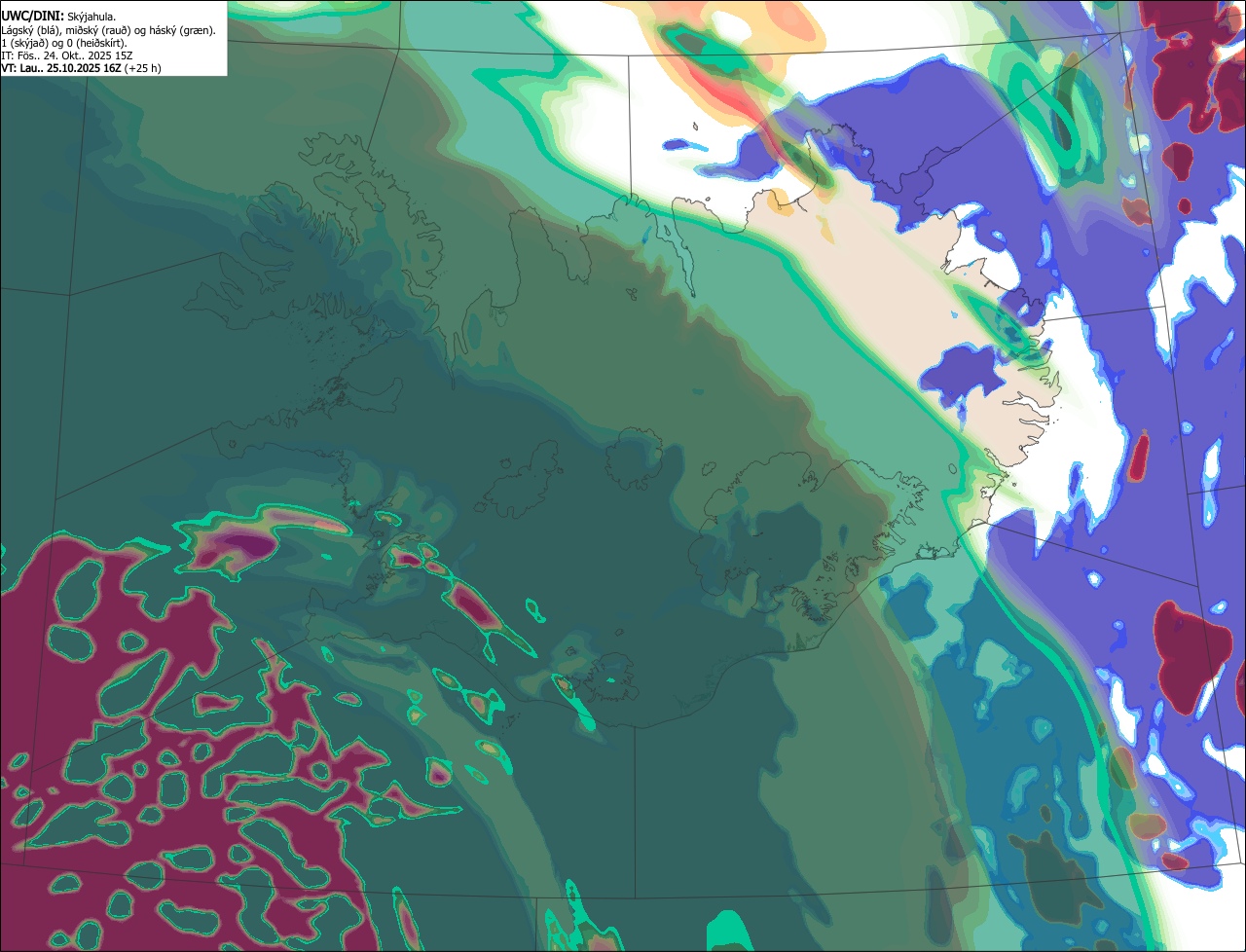This screenshot has width=1246, height=952.
Task: Click the 'IT: Fös.. 24. Okt.. 2025 15Z' line
Action: [67, 55]
